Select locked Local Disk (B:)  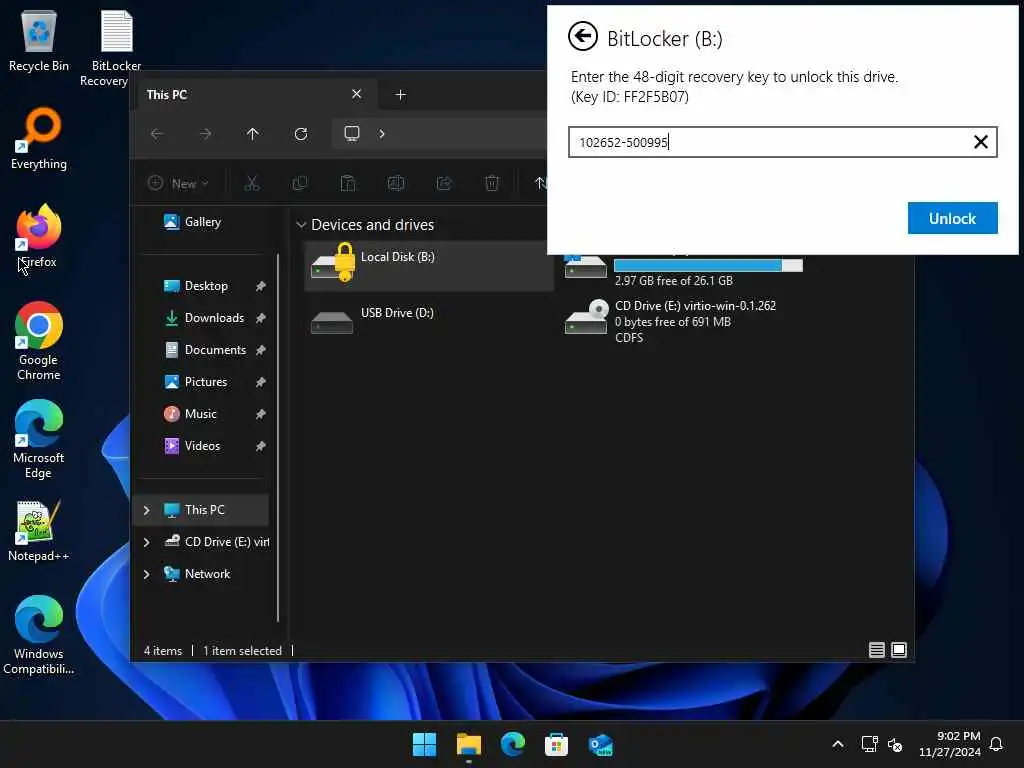428,265
